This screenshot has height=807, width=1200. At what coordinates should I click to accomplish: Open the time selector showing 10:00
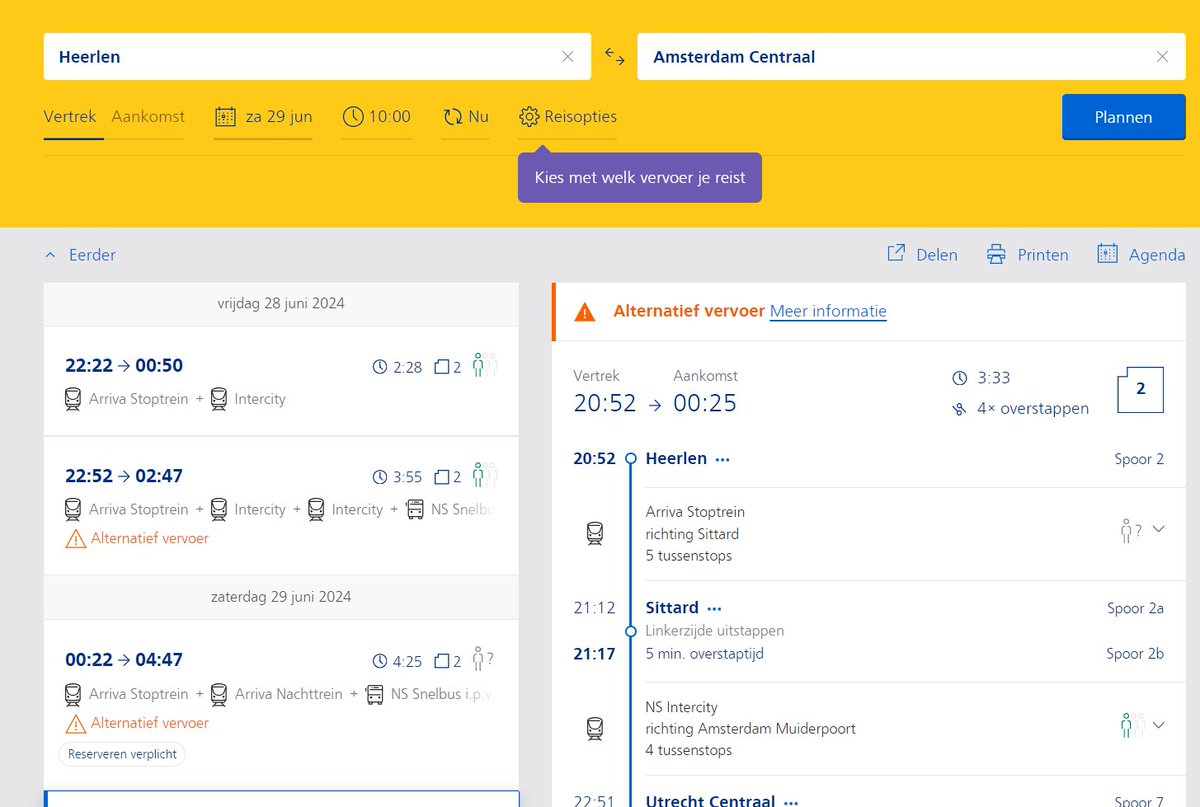(376, 117)
